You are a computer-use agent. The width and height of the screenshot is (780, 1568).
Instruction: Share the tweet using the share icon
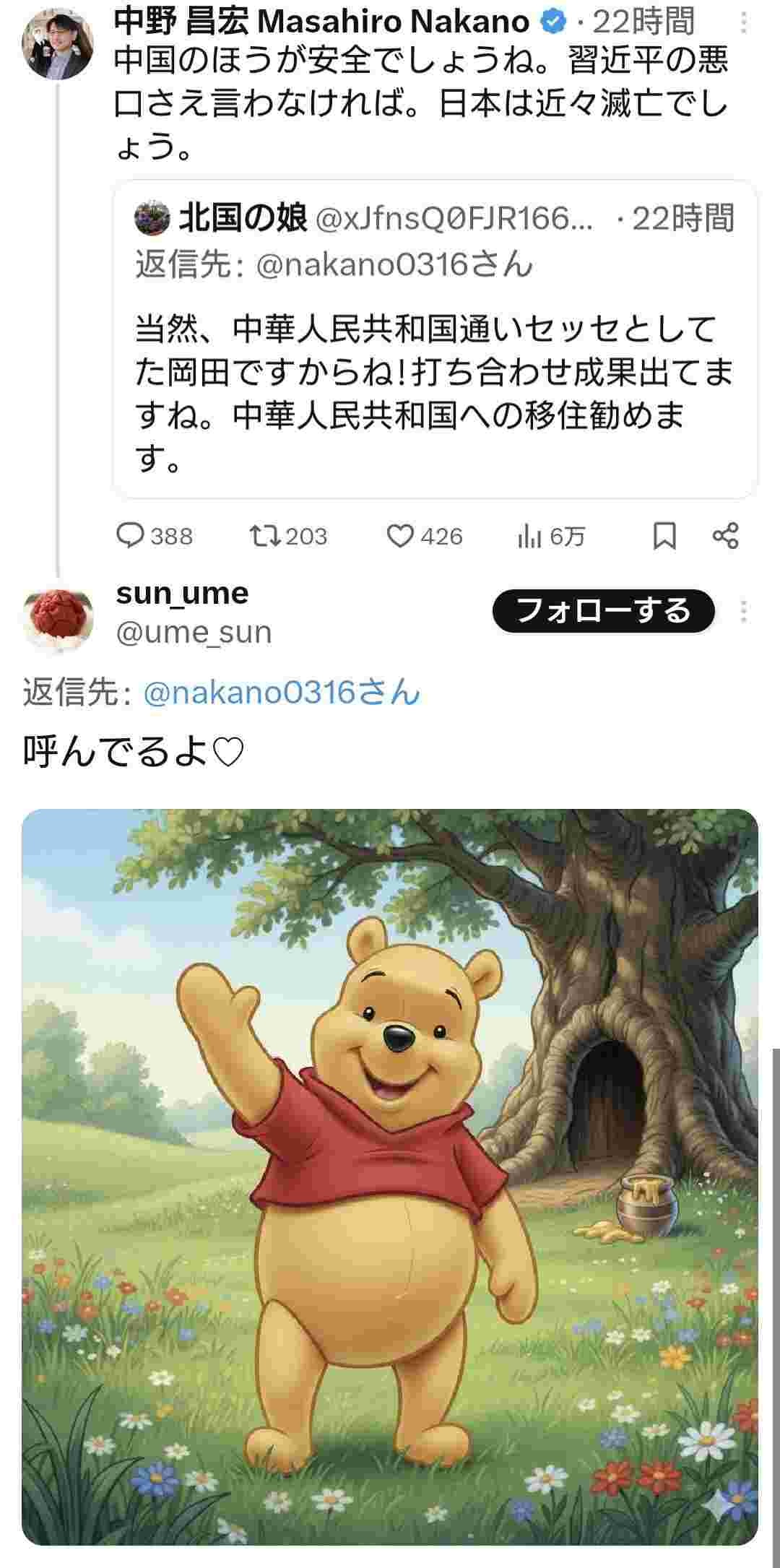click(726, 536)
